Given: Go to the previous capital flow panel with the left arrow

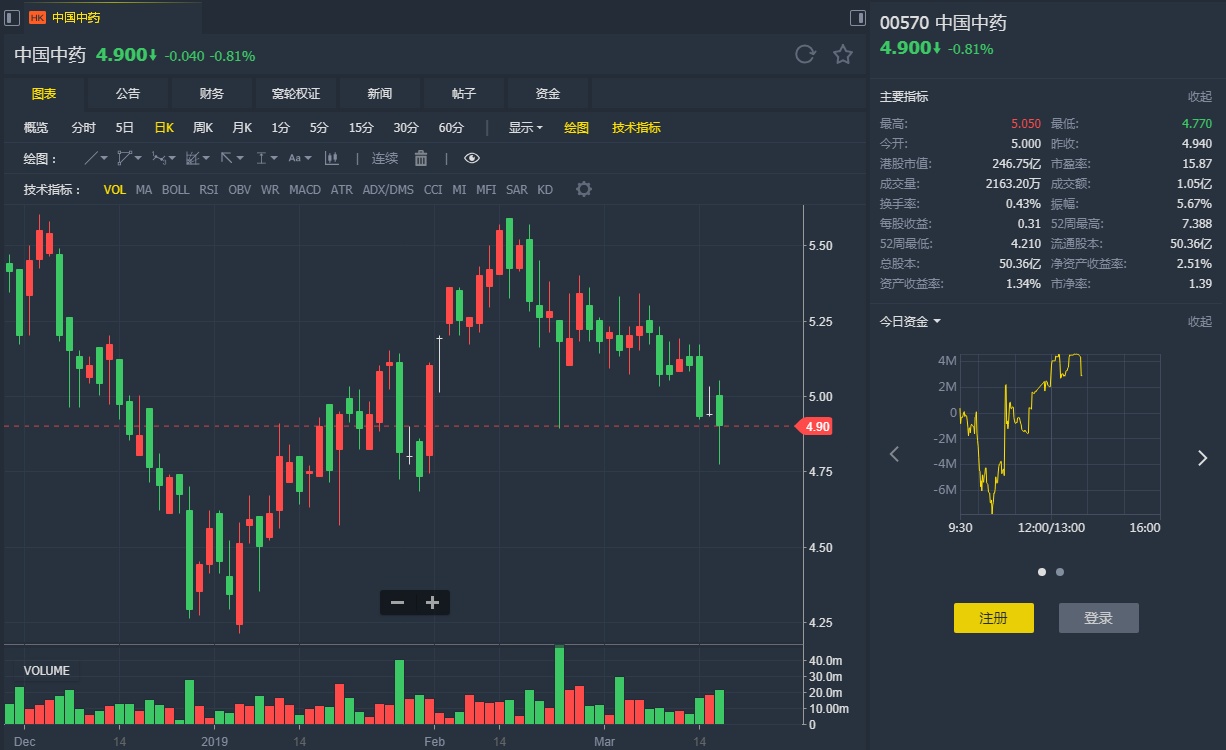Looking at the screenshot, I should tap(894, 454).
